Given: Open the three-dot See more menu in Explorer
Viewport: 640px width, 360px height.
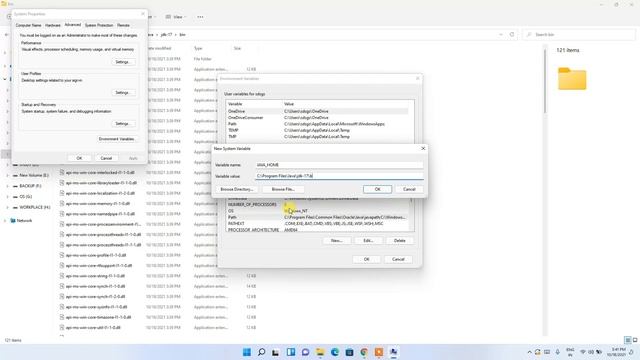Looking at the screenshot, I should (x=200, y=17).
